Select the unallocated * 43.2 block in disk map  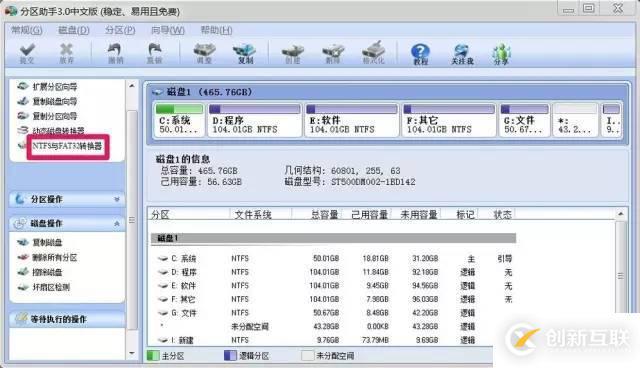coord(575,120)
